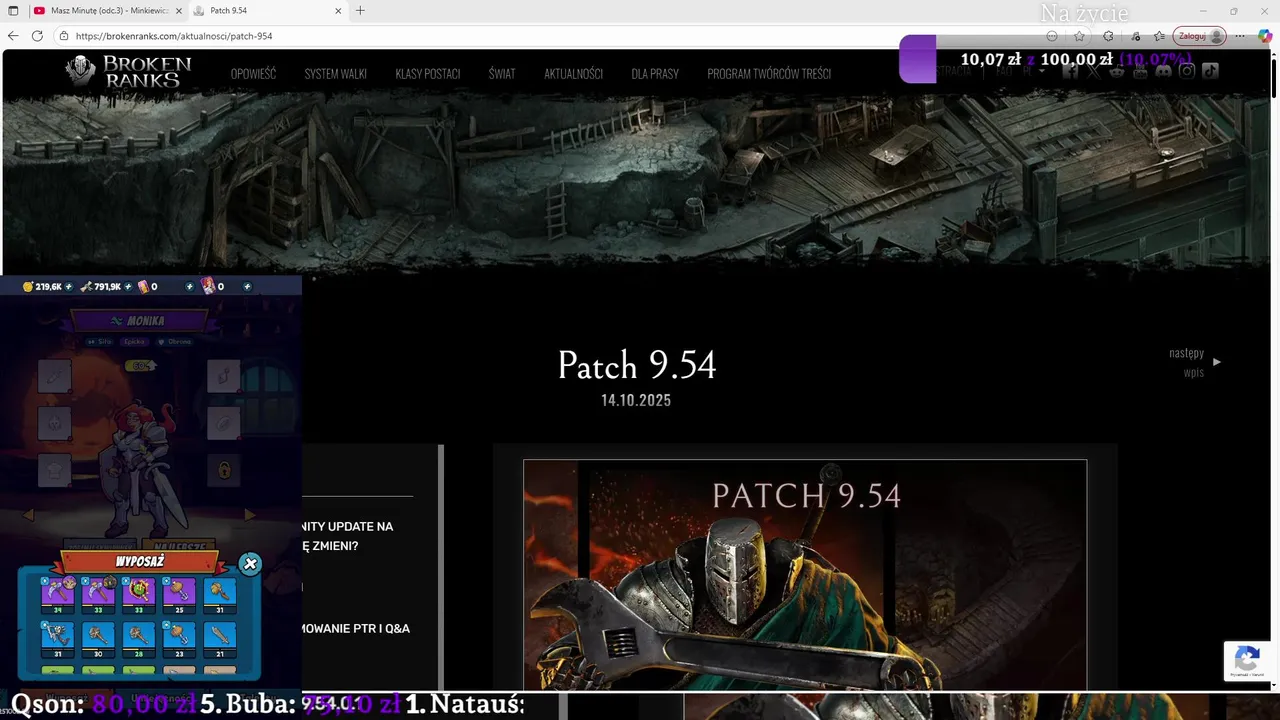This screenshot has width=1280, height=720.
Task: Open the favorites list icon
Action: click(1159, 36)
